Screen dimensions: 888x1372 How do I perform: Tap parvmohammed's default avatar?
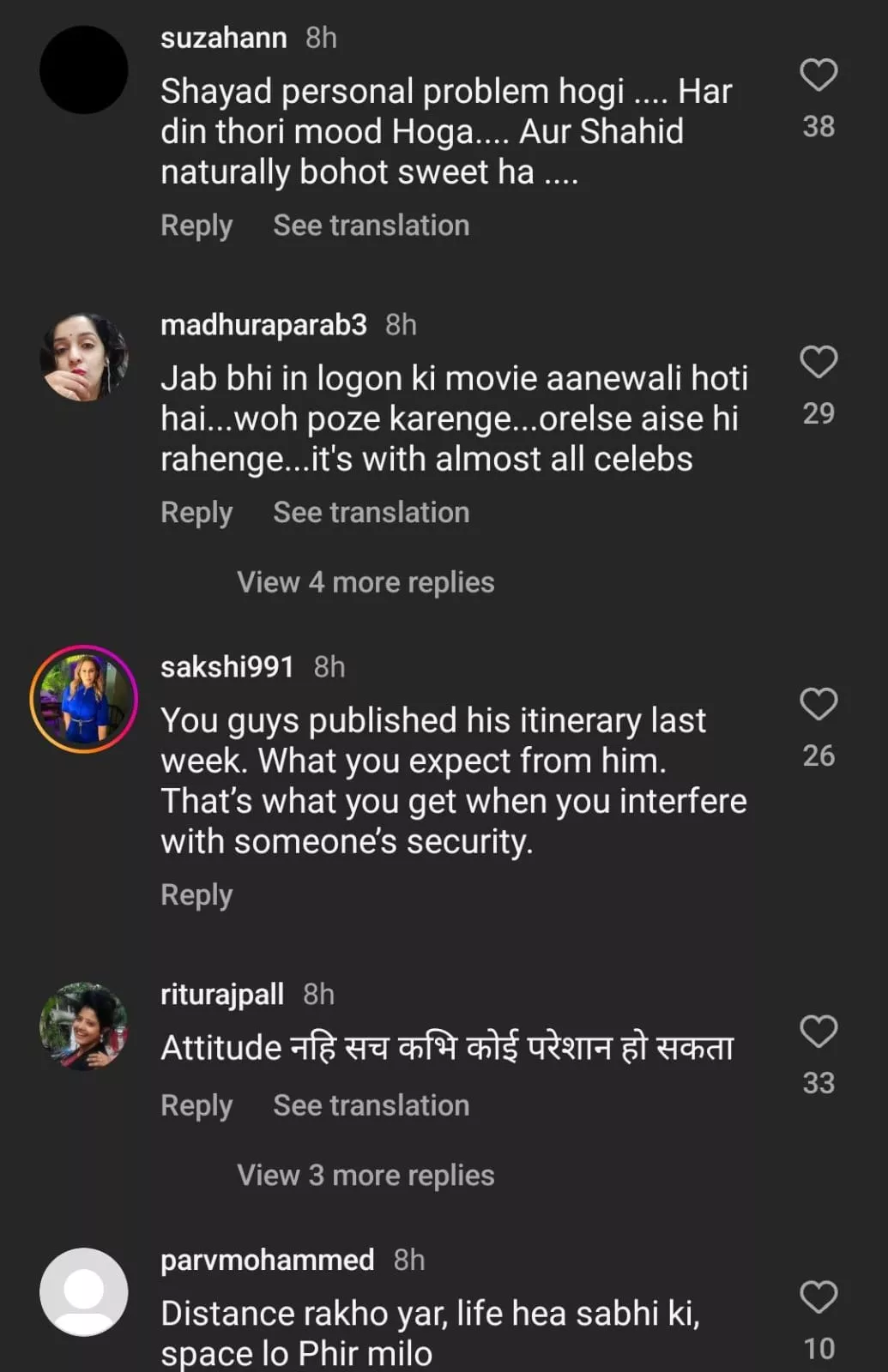point(84,1292)
